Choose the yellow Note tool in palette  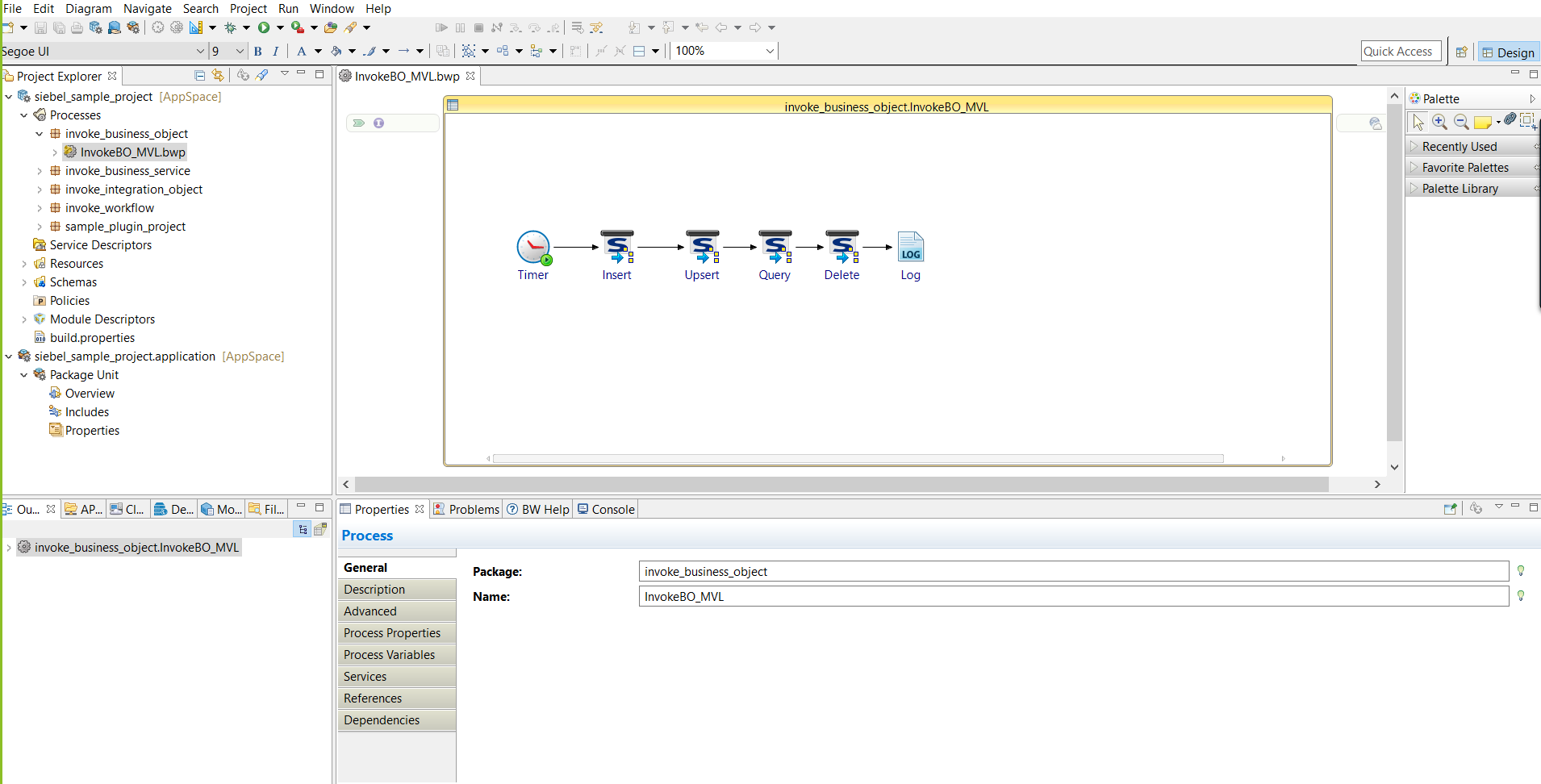point(1482,123)
